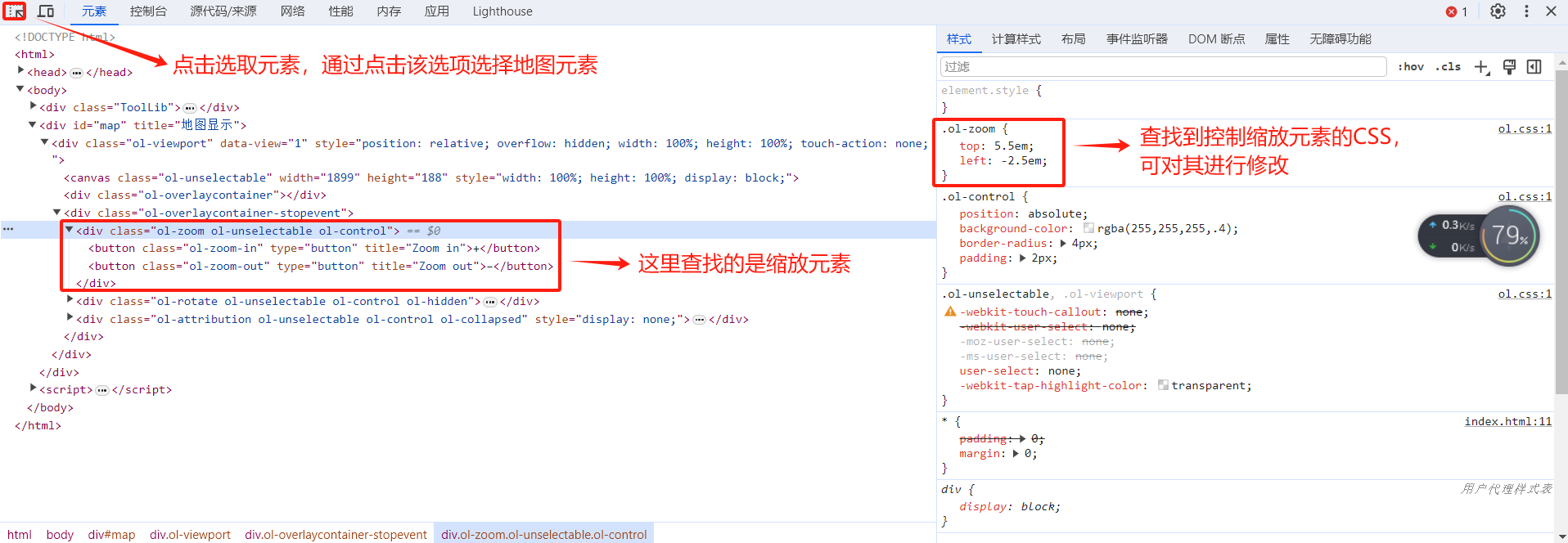Select the ol-overlaycontainer div row

(195, 195)
